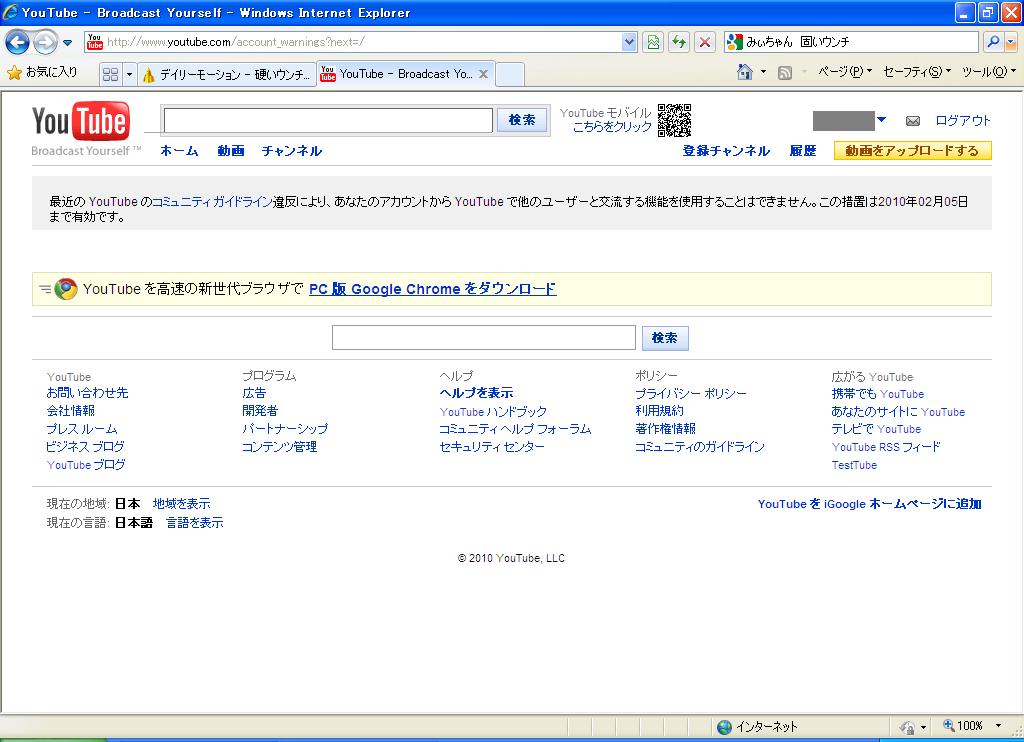Open the セーフティ(S) menu

tap(917, 72)
